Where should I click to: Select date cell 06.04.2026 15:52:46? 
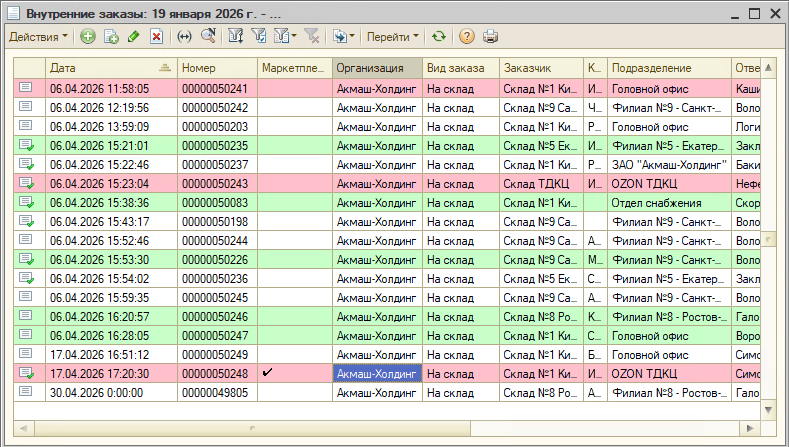click(111, 241)
